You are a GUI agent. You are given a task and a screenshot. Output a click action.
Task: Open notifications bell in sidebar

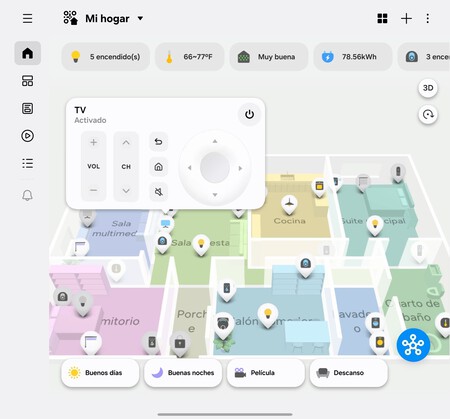point(28,195)
